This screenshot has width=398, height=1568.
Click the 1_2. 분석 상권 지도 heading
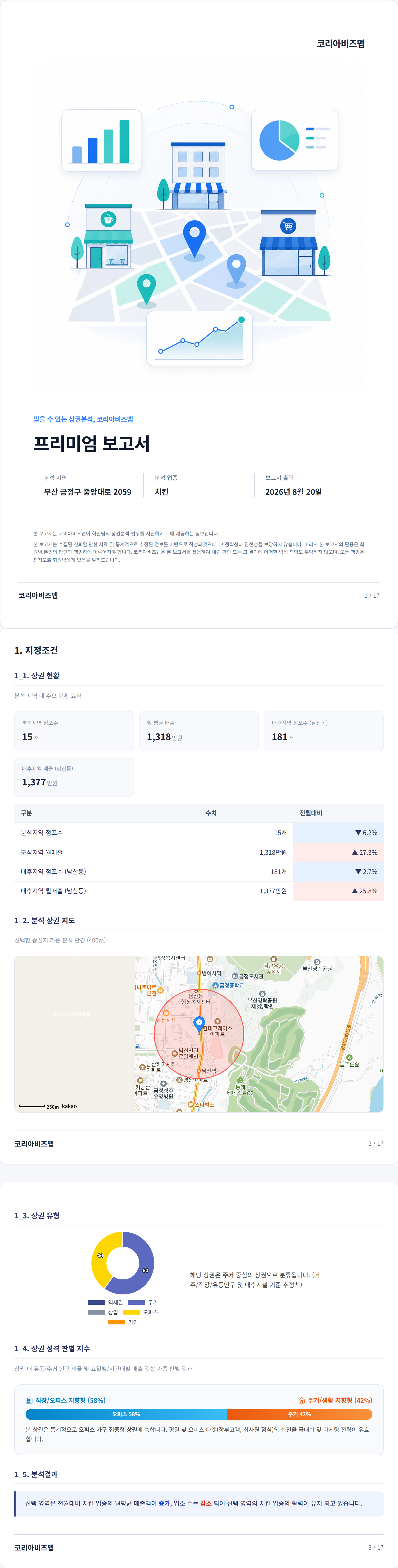[x=45, y=920]
